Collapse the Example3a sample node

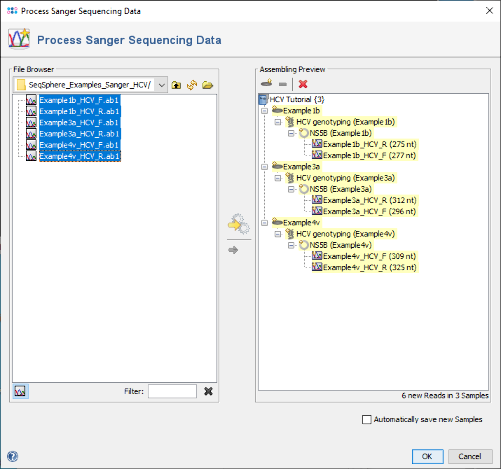[x=264, y=167]
